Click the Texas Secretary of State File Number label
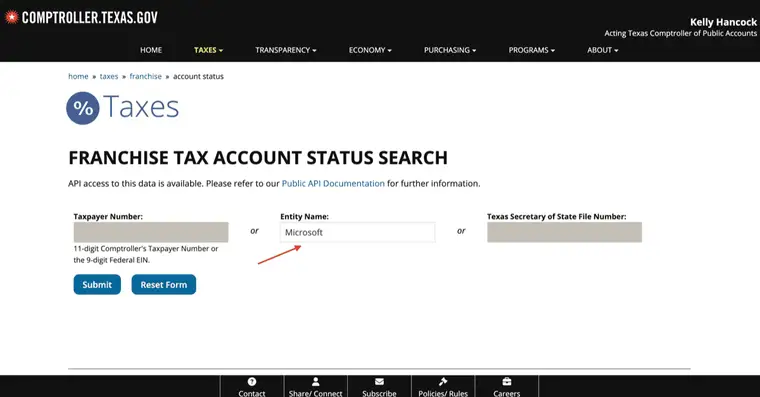Viewport: 760px width, 397px height. (x=556, y=217)
